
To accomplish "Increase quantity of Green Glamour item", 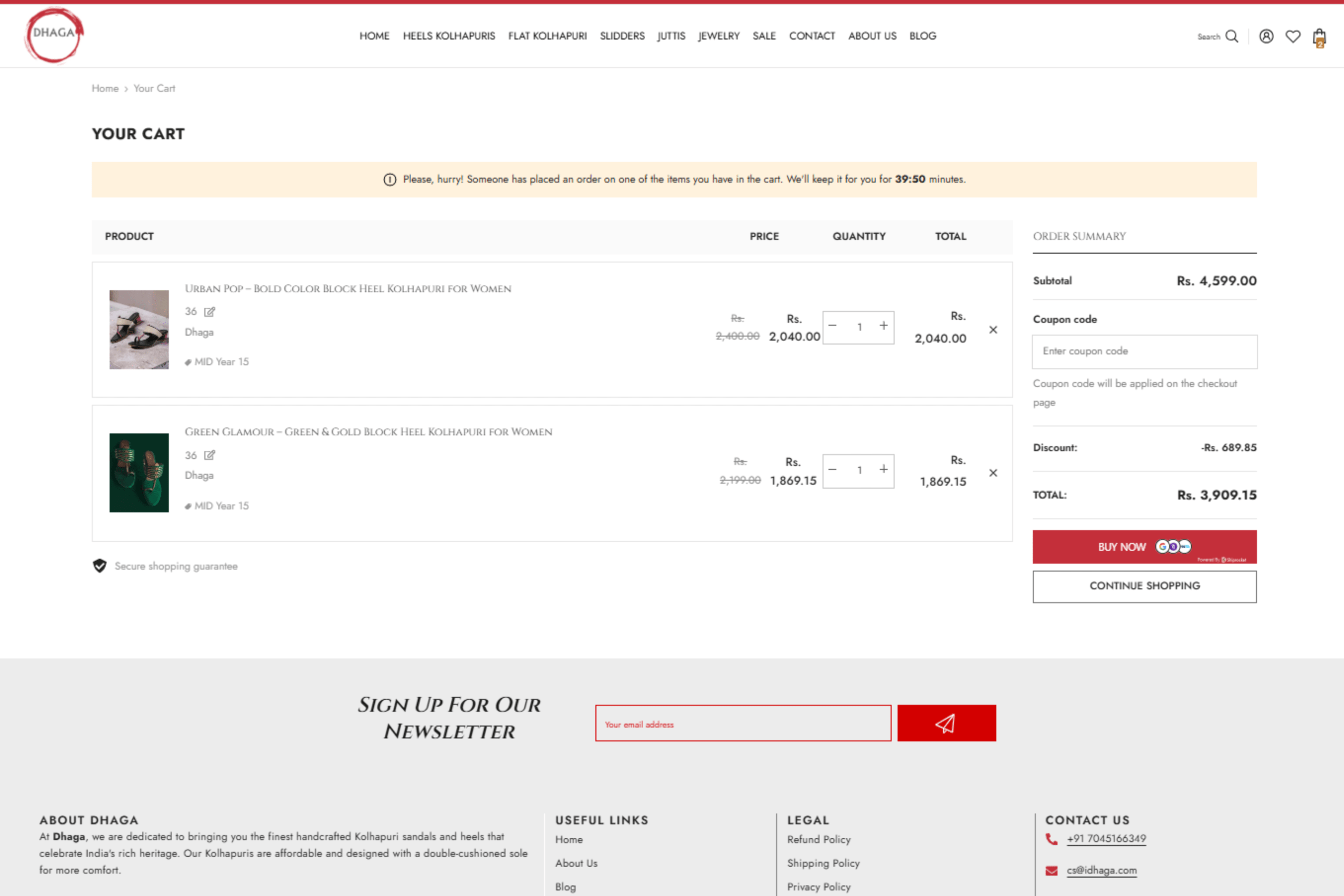I will point(884,470).
